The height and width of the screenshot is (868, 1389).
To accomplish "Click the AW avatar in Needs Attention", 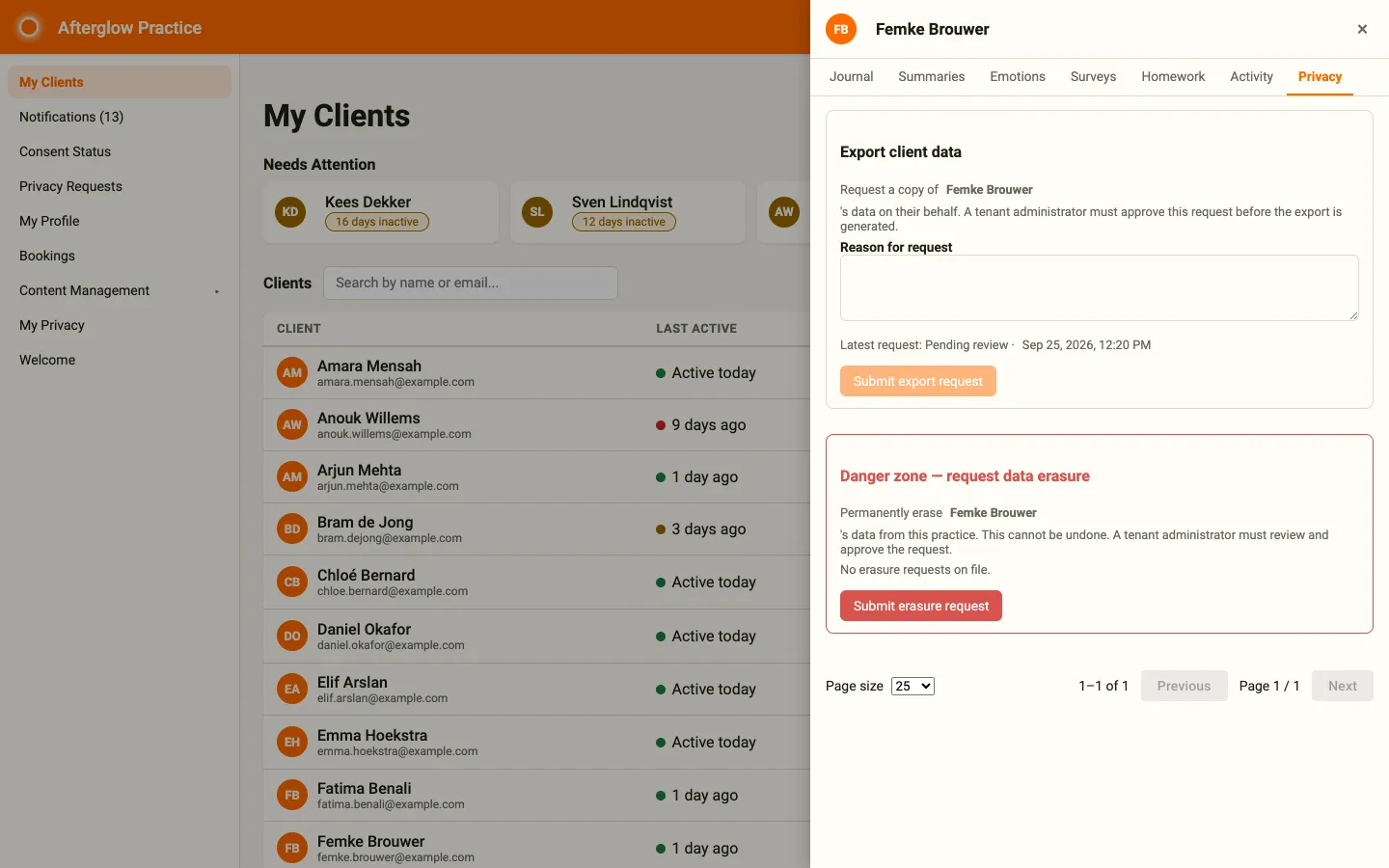I will coord(784,211).
